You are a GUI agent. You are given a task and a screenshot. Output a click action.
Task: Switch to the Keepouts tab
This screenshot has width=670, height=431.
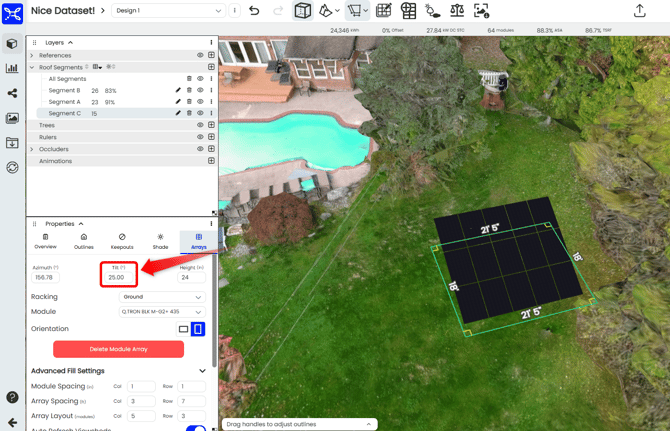point(122,241)
